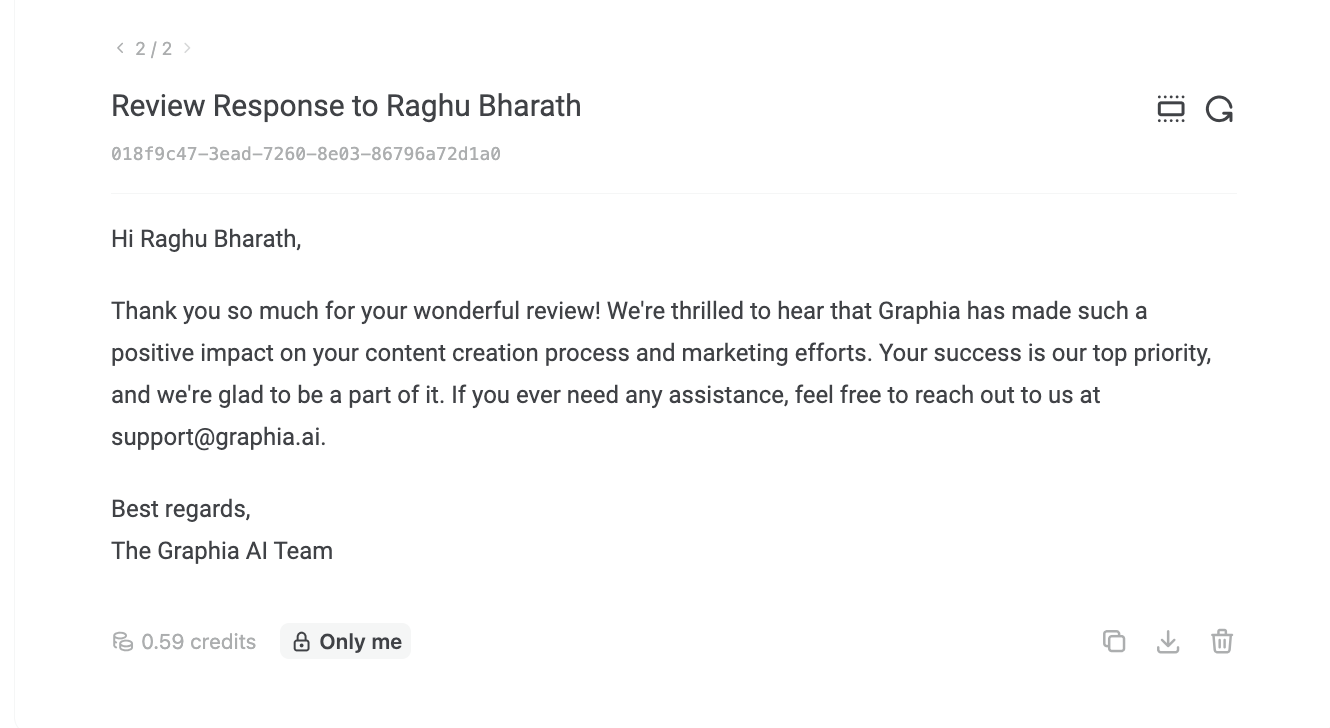Go to the next response version

[187, 48]
